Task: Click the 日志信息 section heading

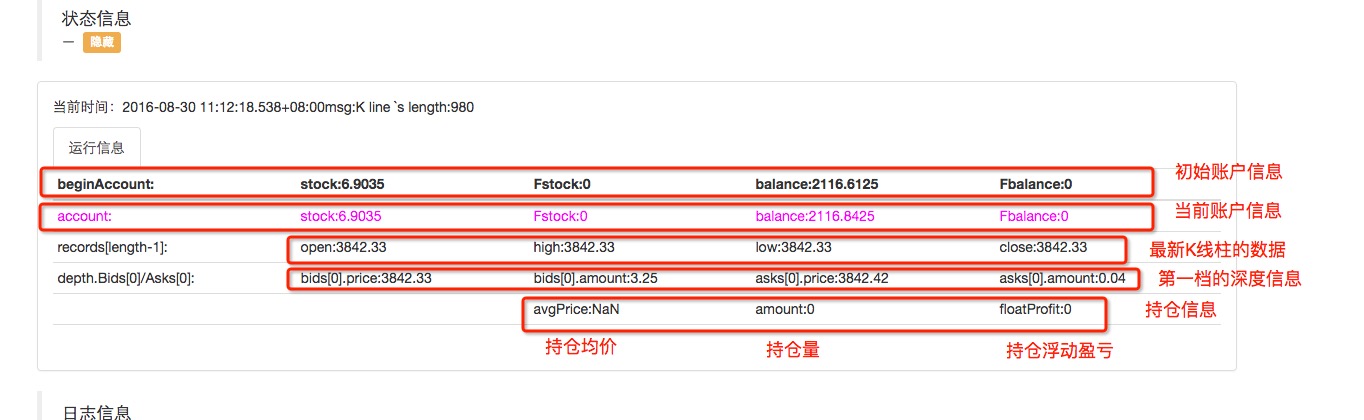Action: click(96, 412)
